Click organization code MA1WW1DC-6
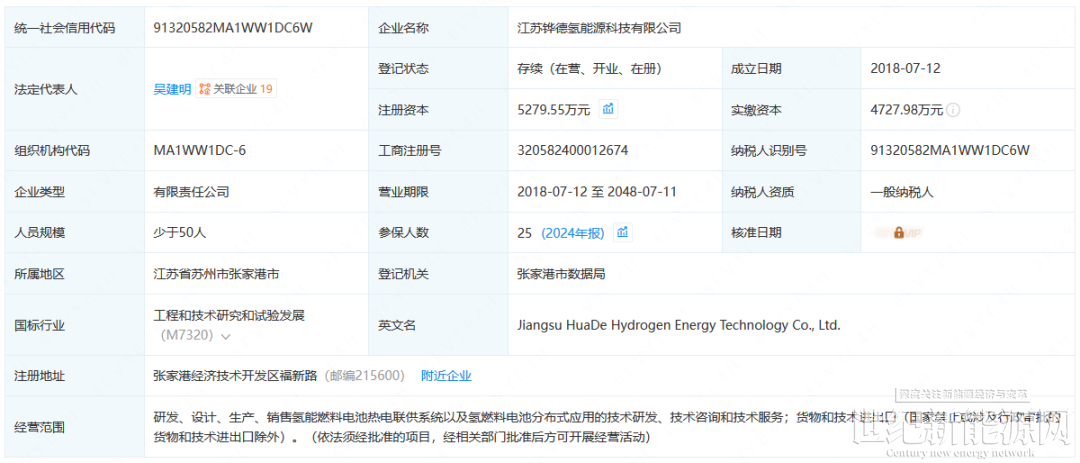The height and width of the screenshot is (463, 1080). click(x=199, y=151)
